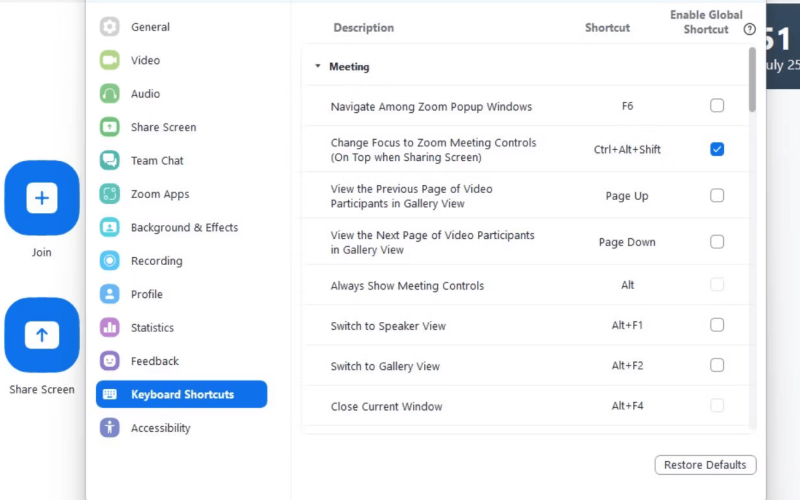Click 'Switch to Speaker View' description
The width and height of the screenshot is (800, 500).
point(388,326)
